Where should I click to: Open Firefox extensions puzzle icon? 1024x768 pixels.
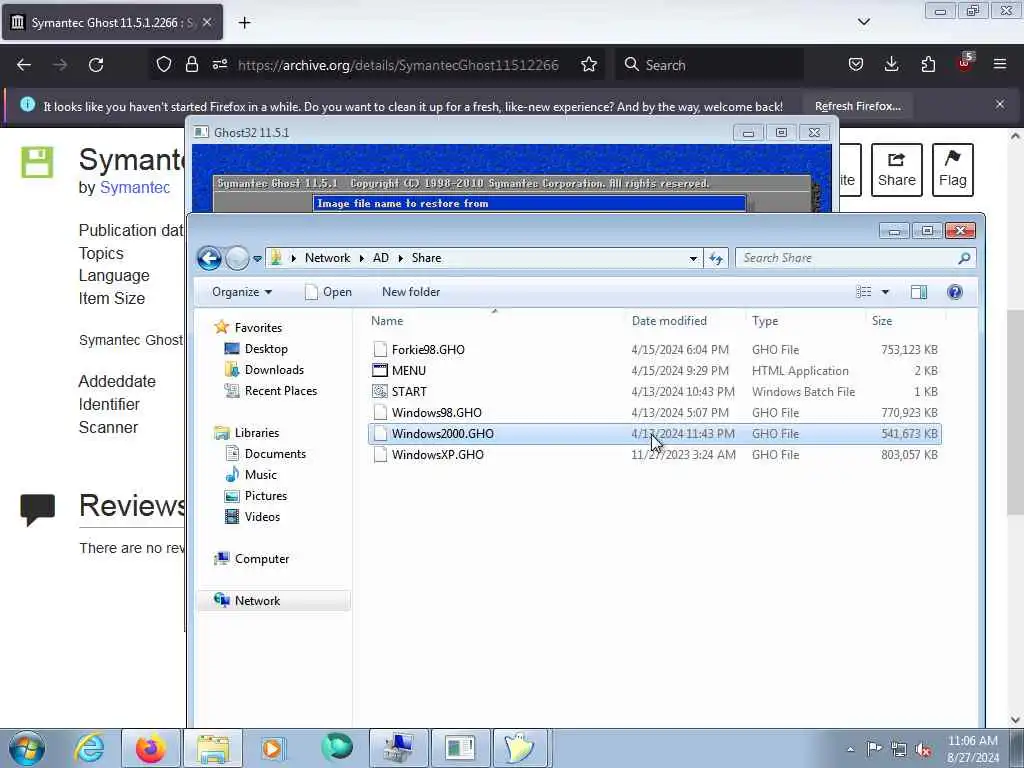pyautogui.click(x=928, y=64)
